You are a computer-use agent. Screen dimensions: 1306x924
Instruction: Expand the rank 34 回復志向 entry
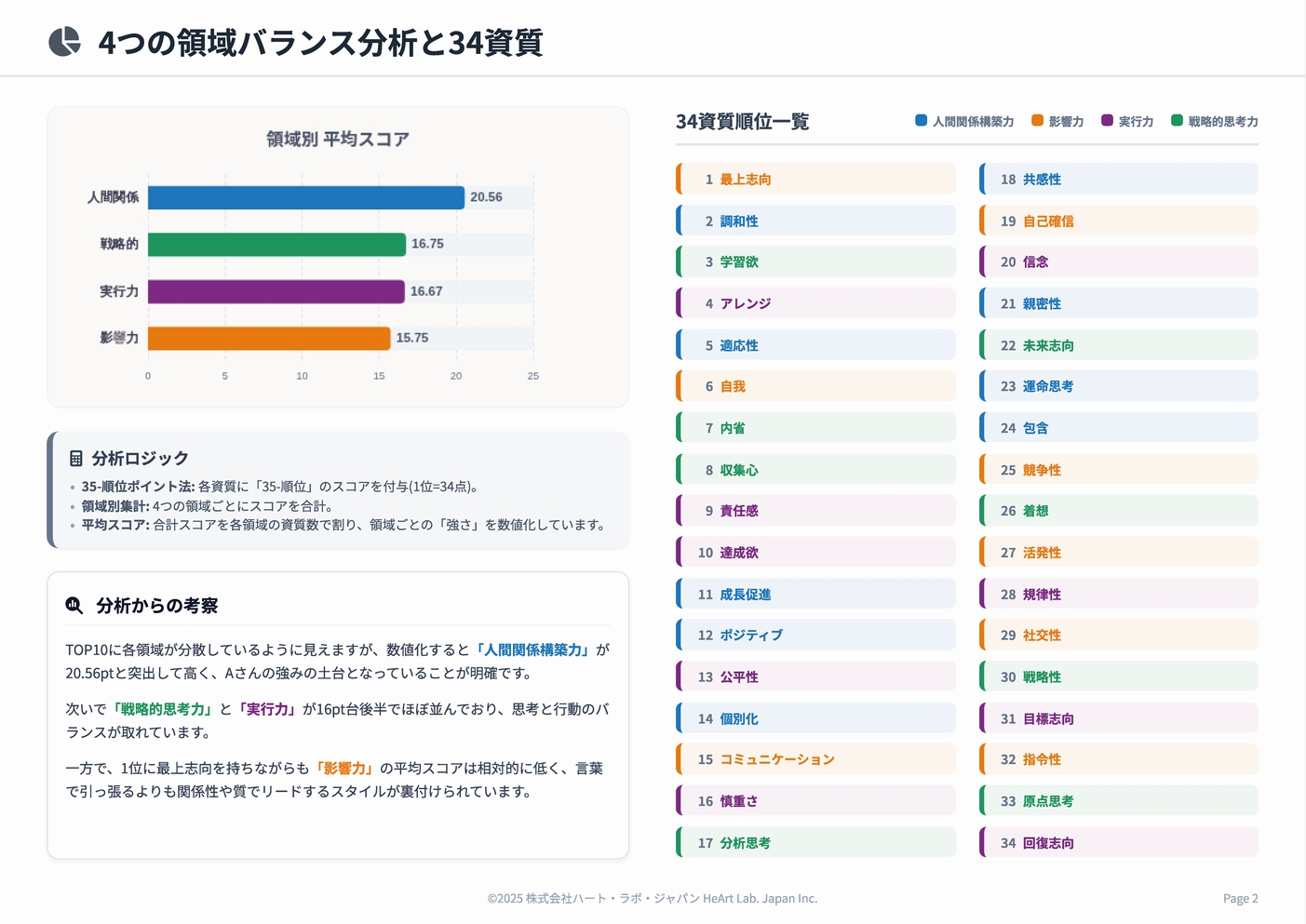(x=1118, y=842)
